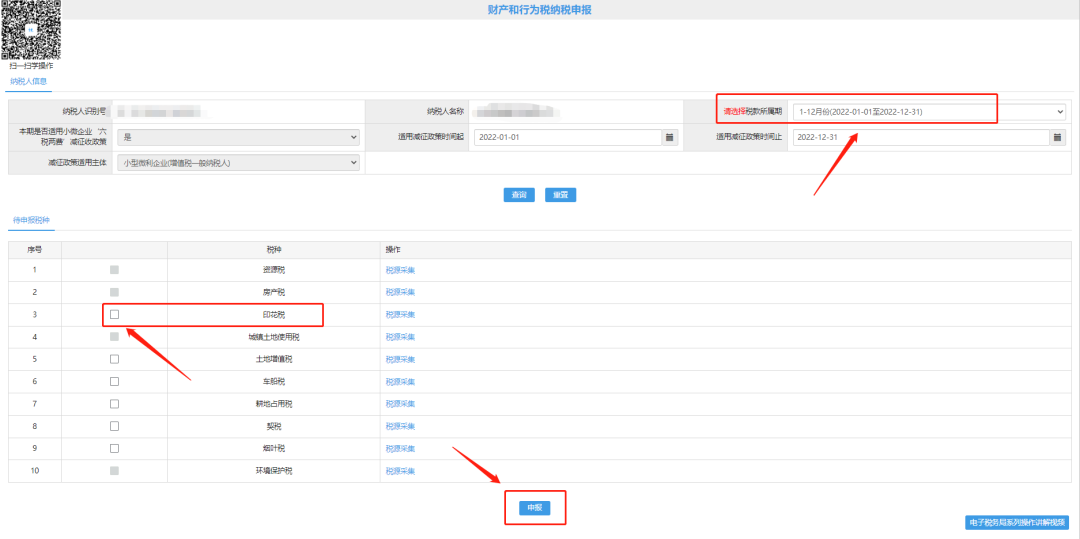This screenshot has width=1080, height=539.
Task: Click 税源采集 link for 印花税
Action: (x=400, y=315)
